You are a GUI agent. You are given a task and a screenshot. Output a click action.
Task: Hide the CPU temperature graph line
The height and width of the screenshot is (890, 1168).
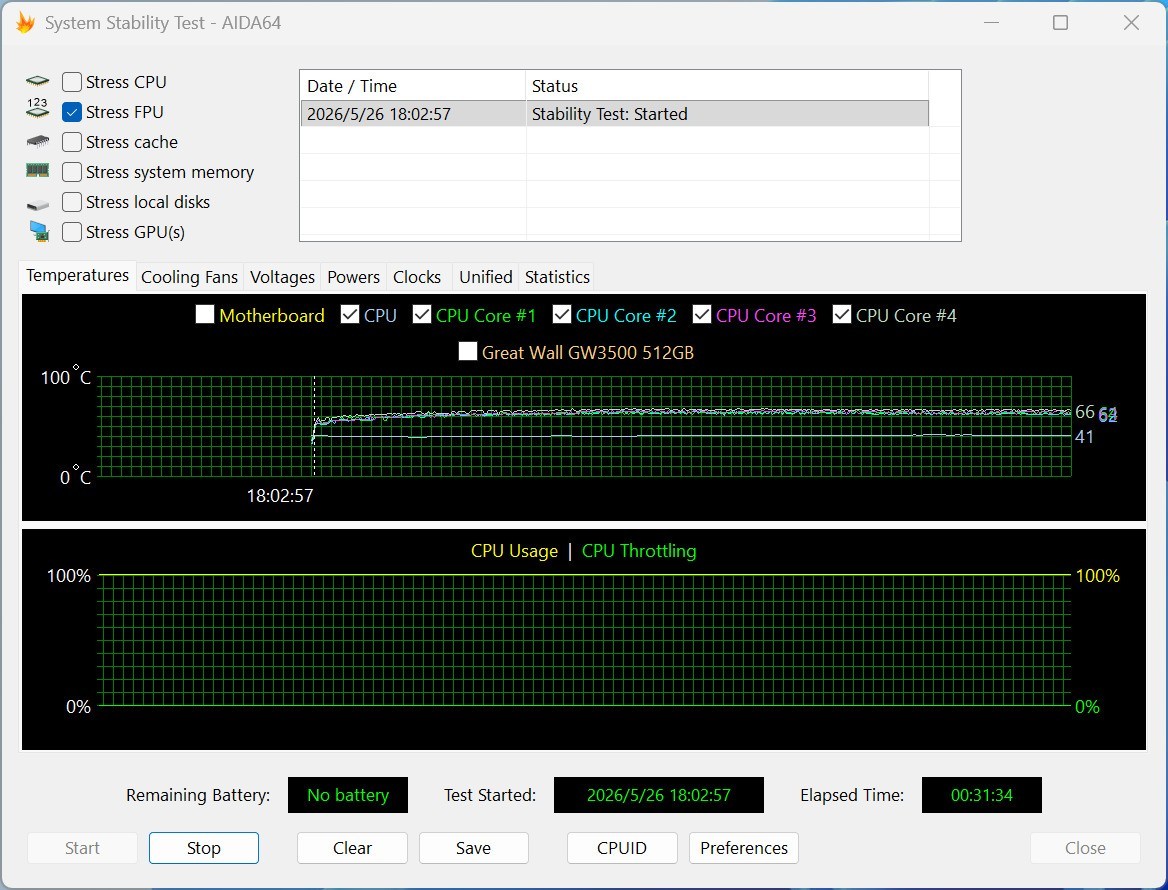[349, 314]
